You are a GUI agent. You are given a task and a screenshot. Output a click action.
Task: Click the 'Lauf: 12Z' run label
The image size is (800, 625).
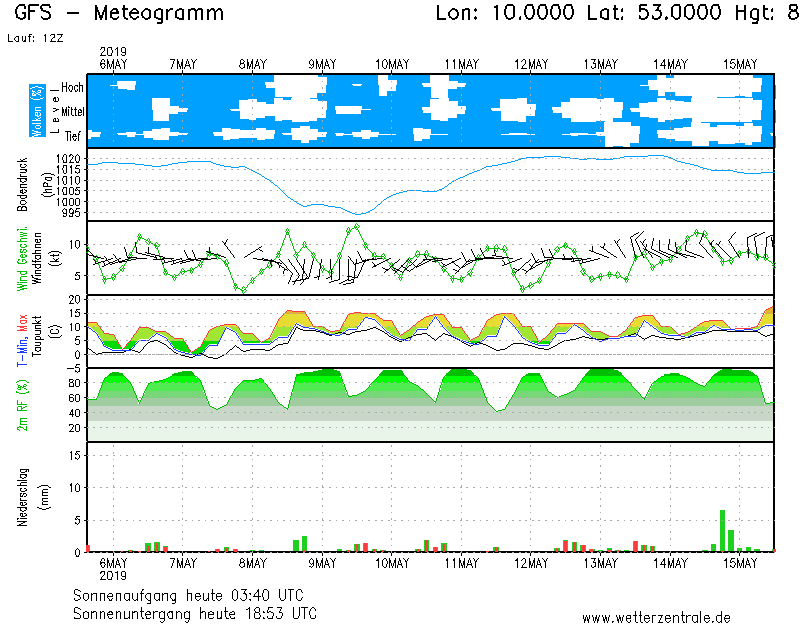coord(35,38)
